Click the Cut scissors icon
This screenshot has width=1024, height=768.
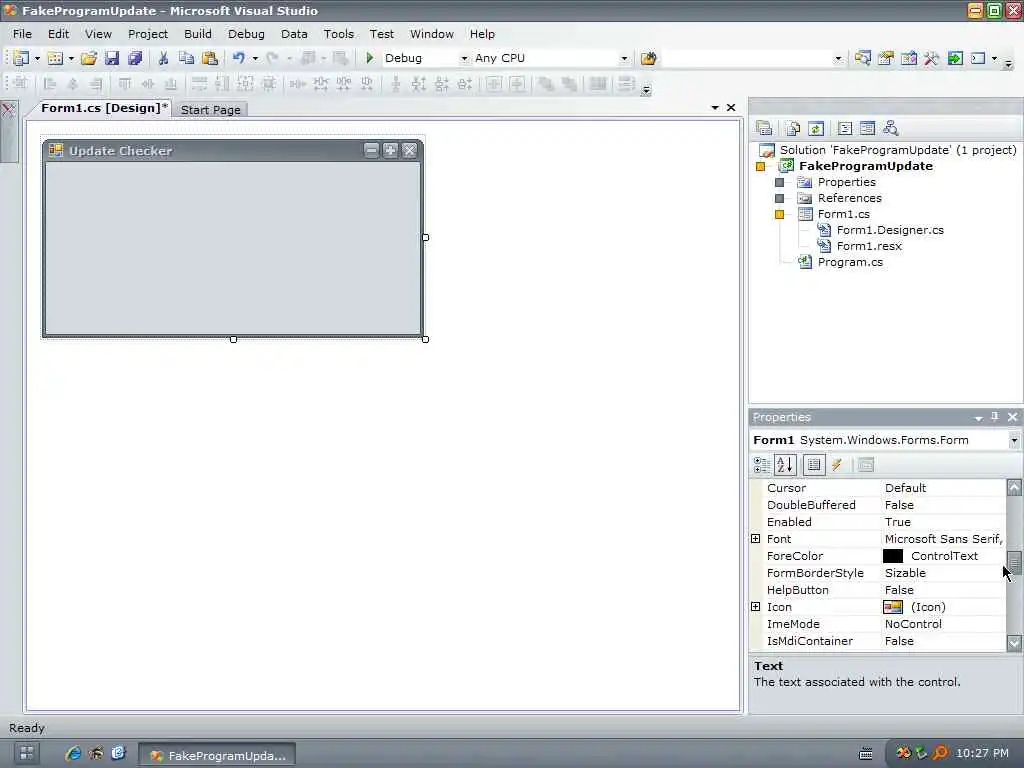coord(163,58)
